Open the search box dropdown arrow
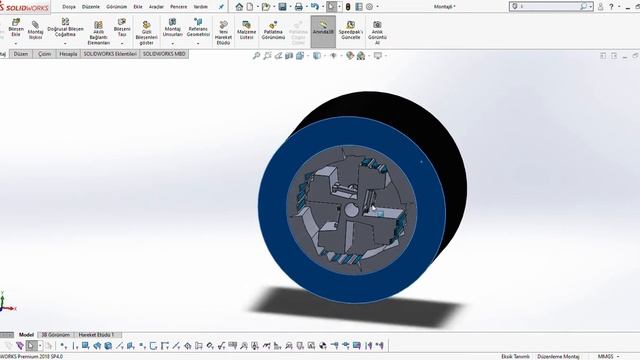Viewport: 640px width, 360px height. (x=591, y=7)
